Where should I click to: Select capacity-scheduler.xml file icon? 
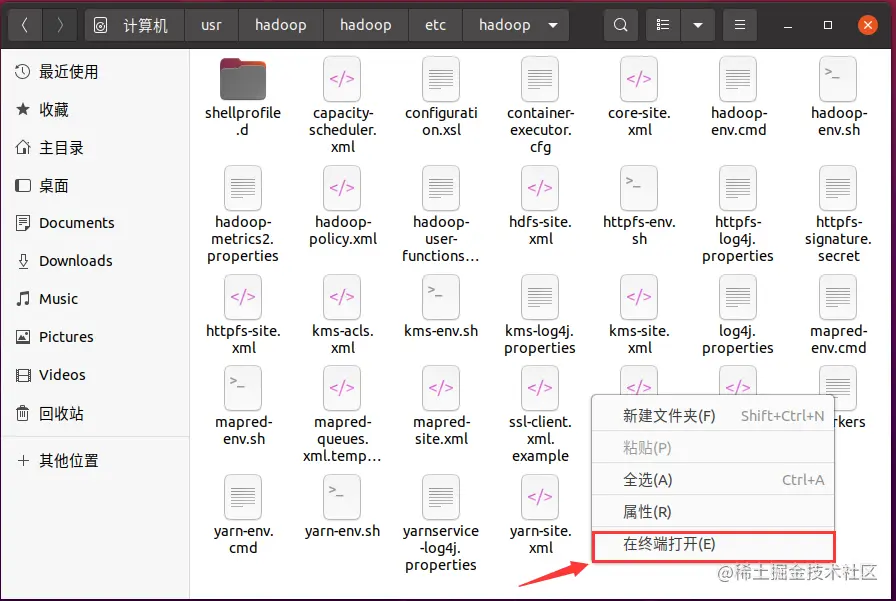(342, 79)
